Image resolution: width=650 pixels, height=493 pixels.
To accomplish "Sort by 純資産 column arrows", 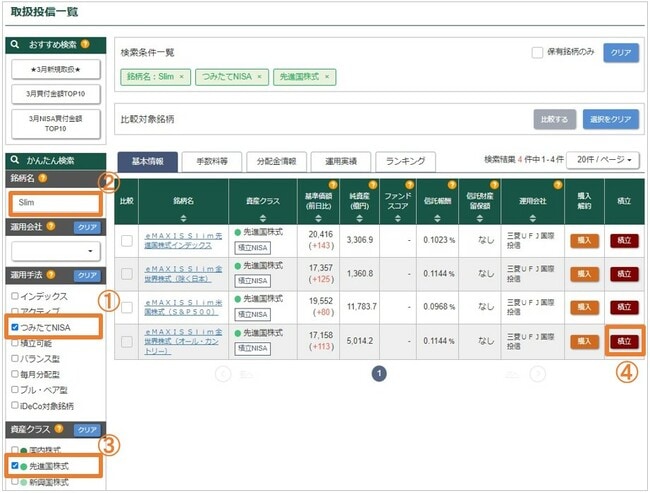I will click(x=359, y=218).
